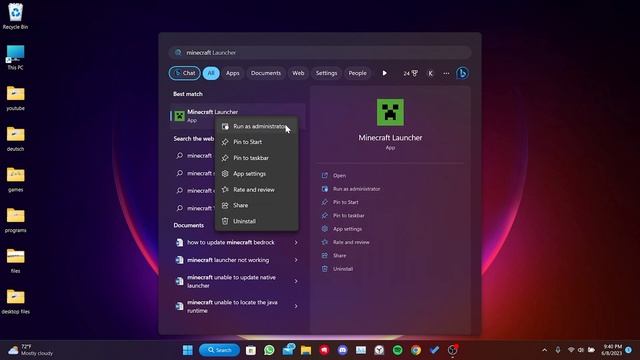This screenshot has height=360, width=640.
Task: Select the deutsch desktop folder
Action: 16,139
